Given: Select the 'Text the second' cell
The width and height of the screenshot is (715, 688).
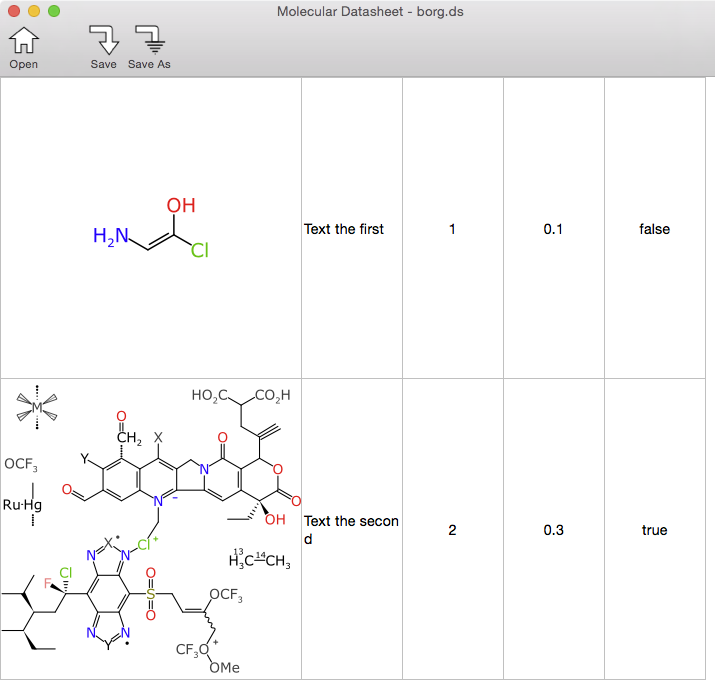Looking at the screenshot, I should [352, 530].
